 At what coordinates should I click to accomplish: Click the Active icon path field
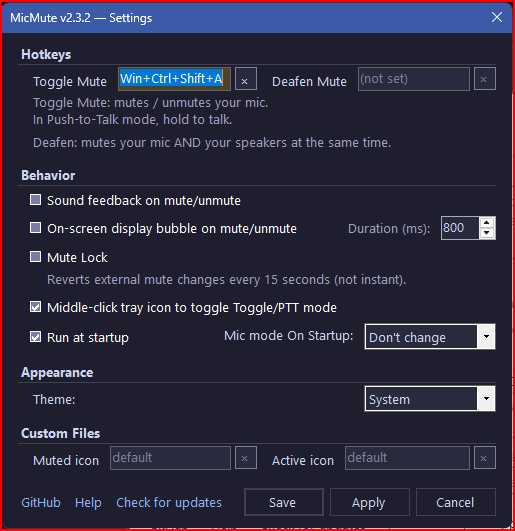tap(407, 458)
